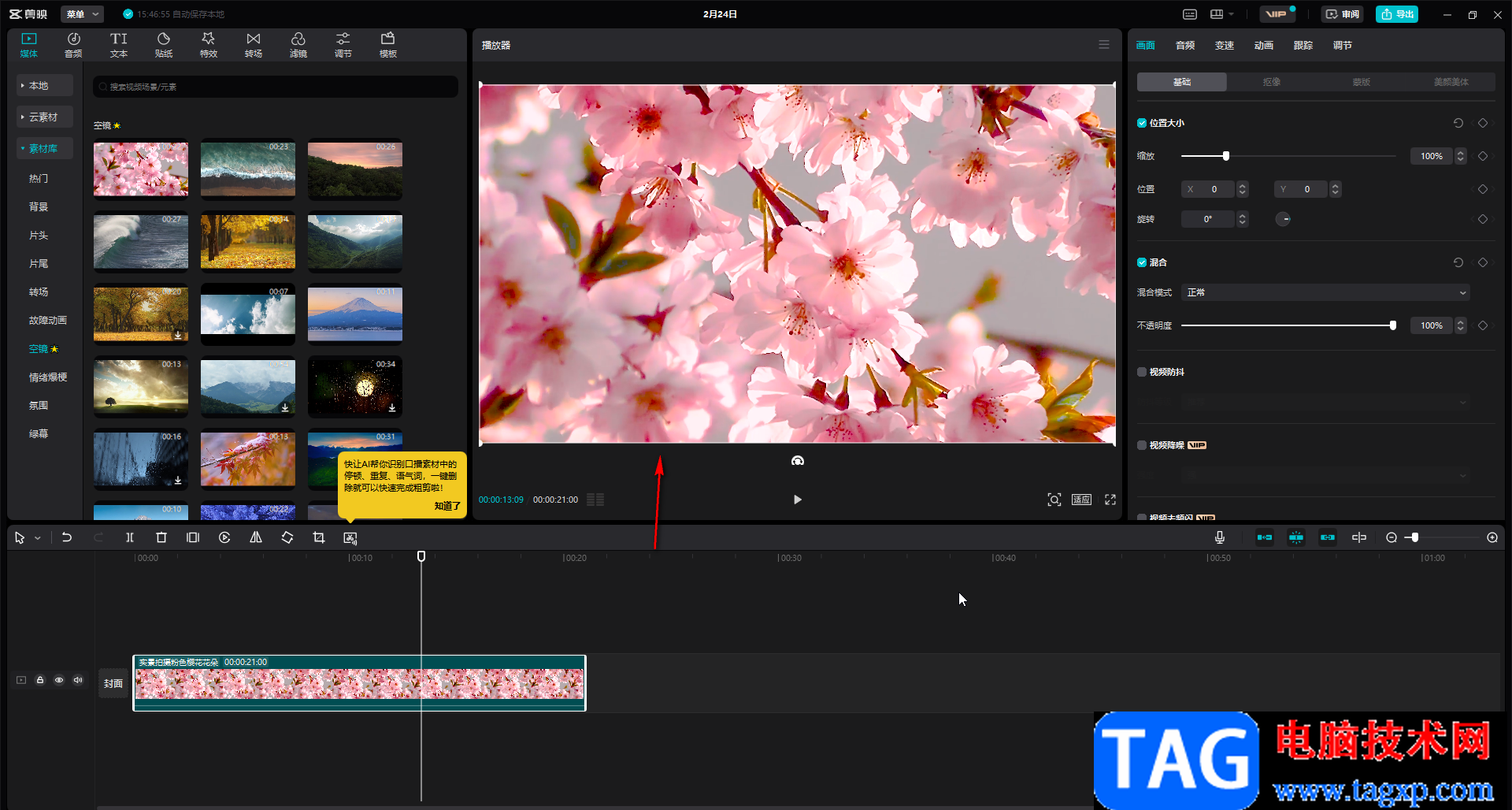Reset the 位置大小 section settings
This screenshot has height=810, width=1512.
[1458, 123]
